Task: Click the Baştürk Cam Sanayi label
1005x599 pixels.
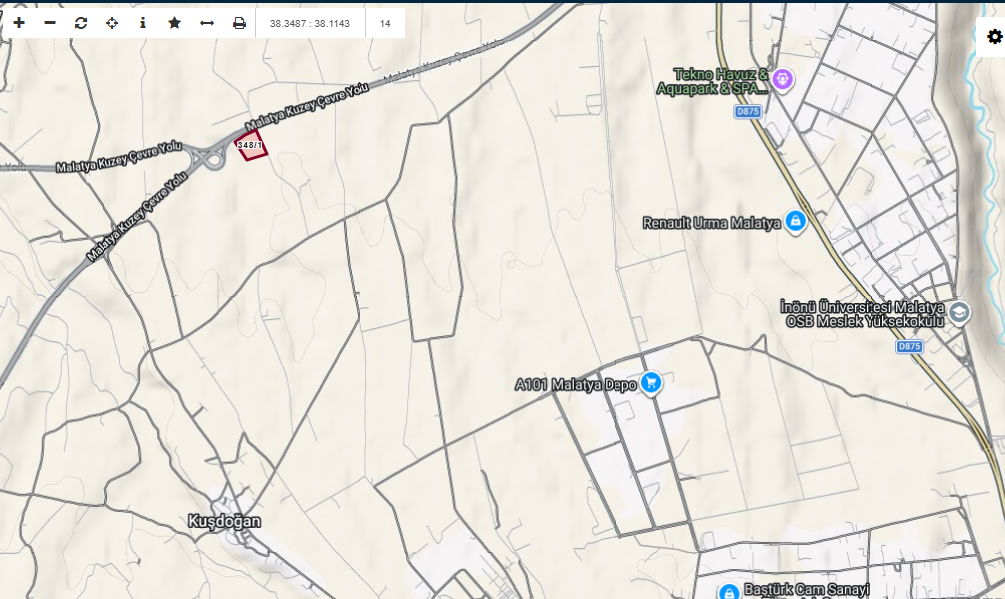Action: tap(807, 589)
